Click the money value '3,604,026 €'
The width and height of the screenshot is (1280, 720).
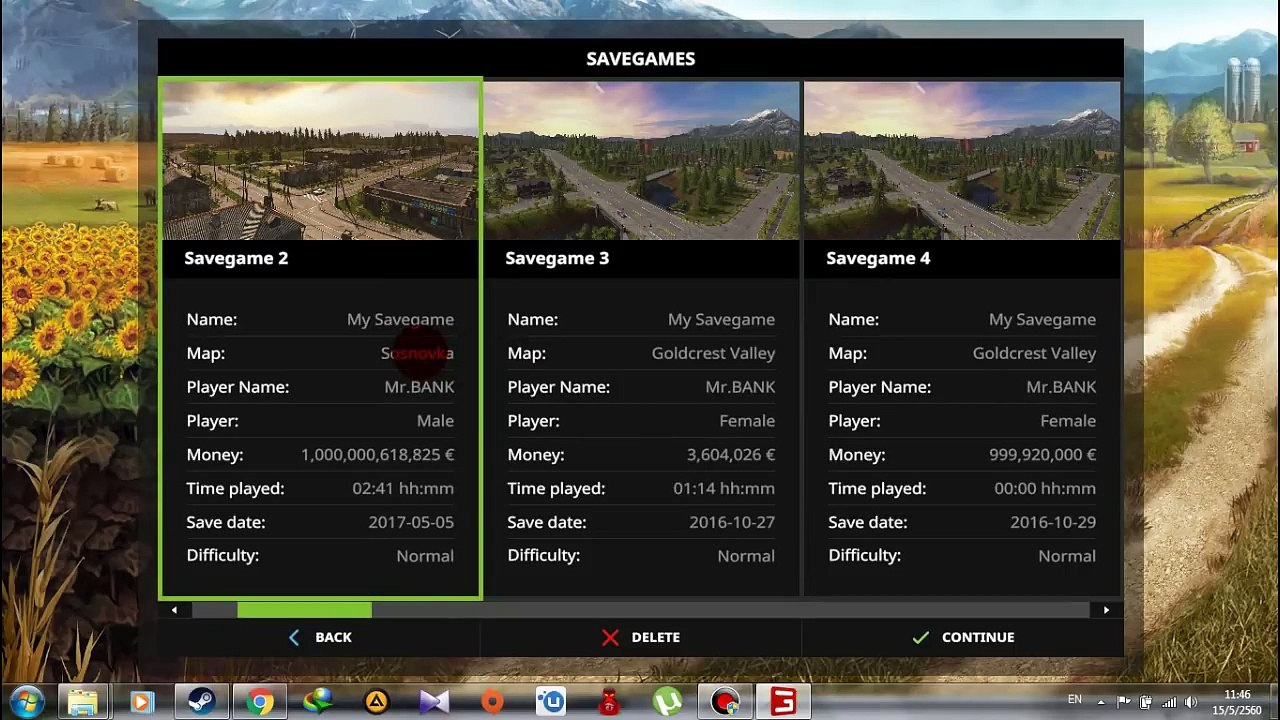coord(731,455)
